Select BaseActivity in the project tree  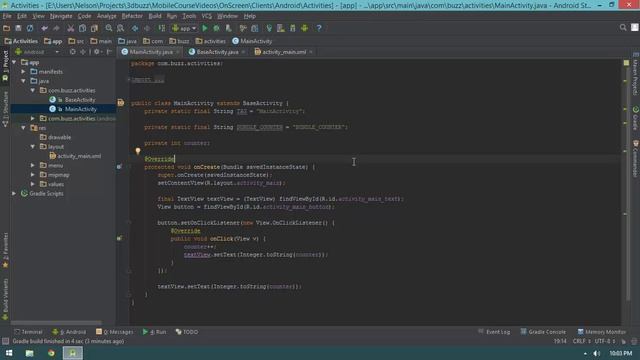click(80, 100)
